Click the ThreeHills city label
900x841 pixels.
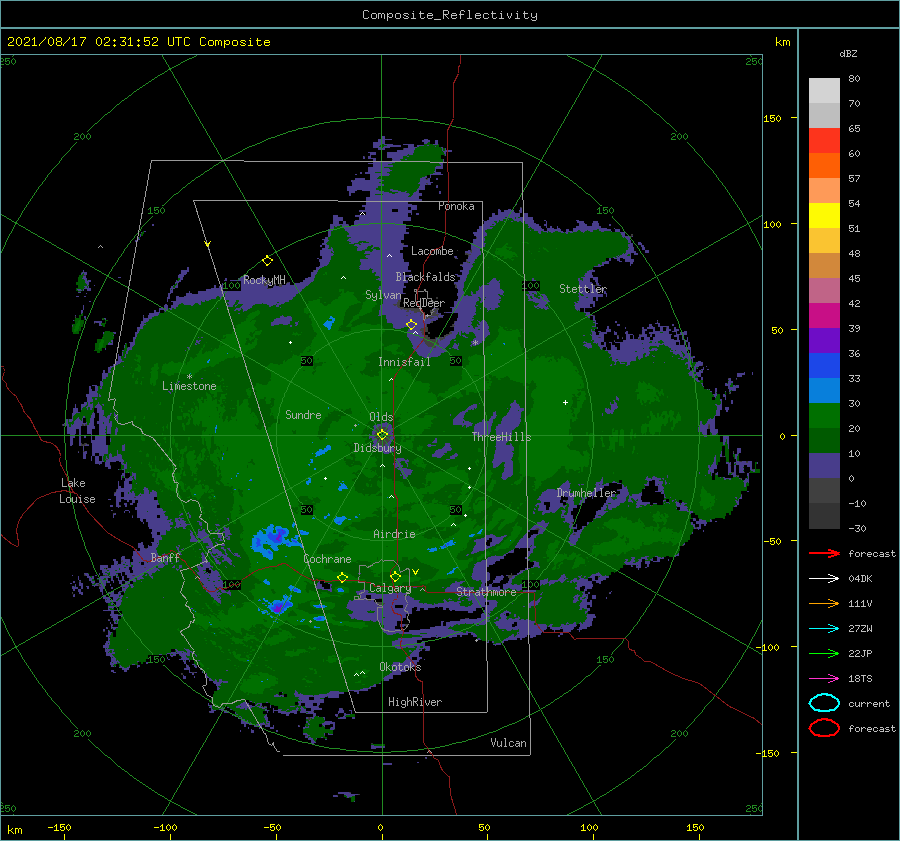pos(502,437)
